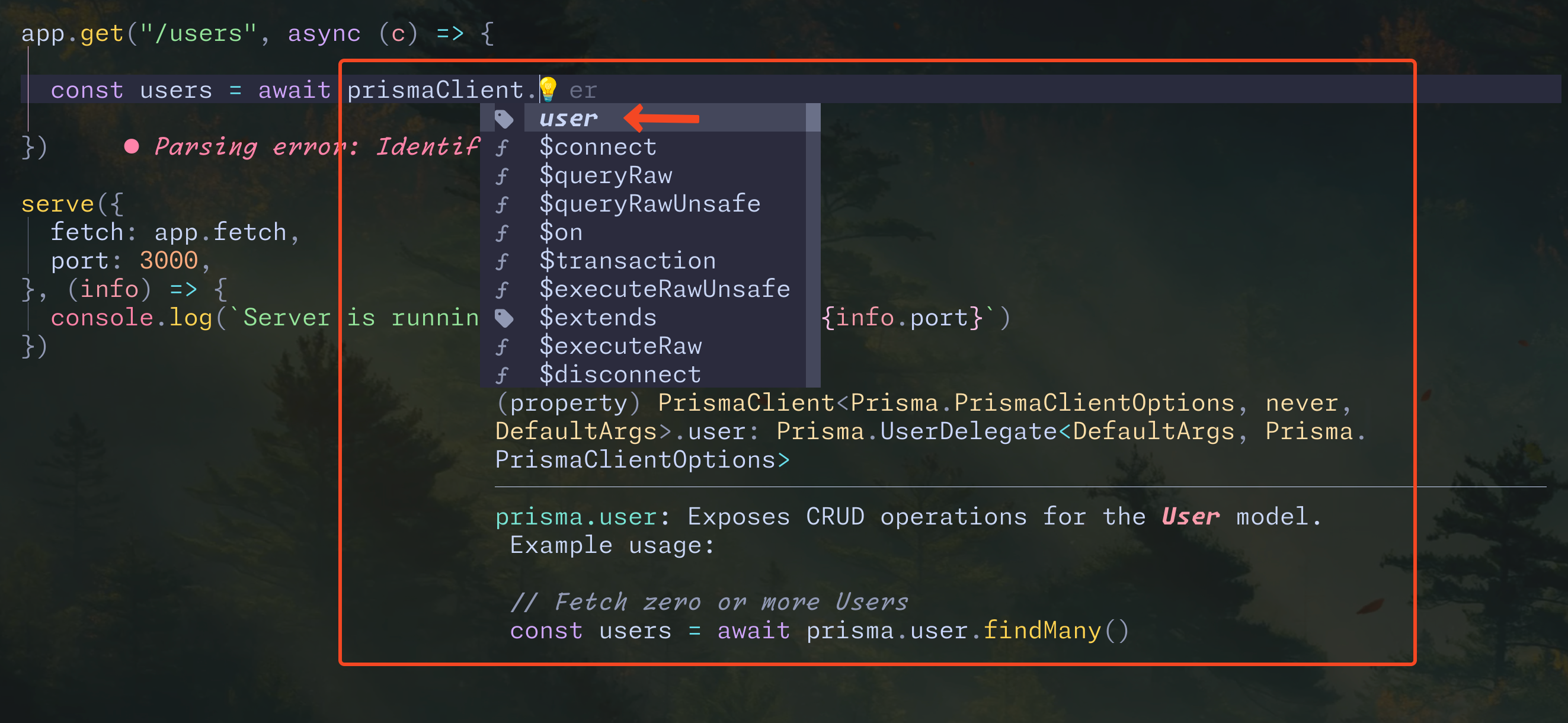Pick $queryRawUnsafe in the suggestion list
Image resolution: width=1568 pixels, height=723 pixels.
click(x=649, y=204)
